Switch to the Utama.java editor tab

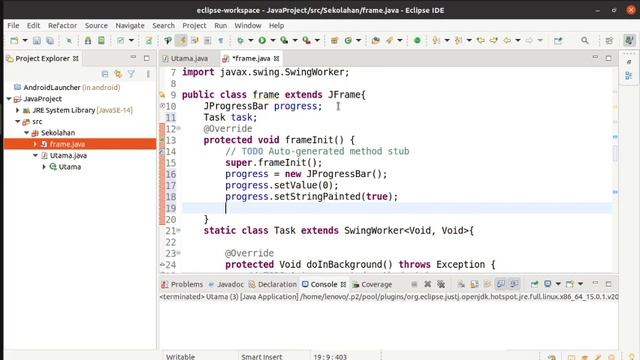click(x=185, y=58)
